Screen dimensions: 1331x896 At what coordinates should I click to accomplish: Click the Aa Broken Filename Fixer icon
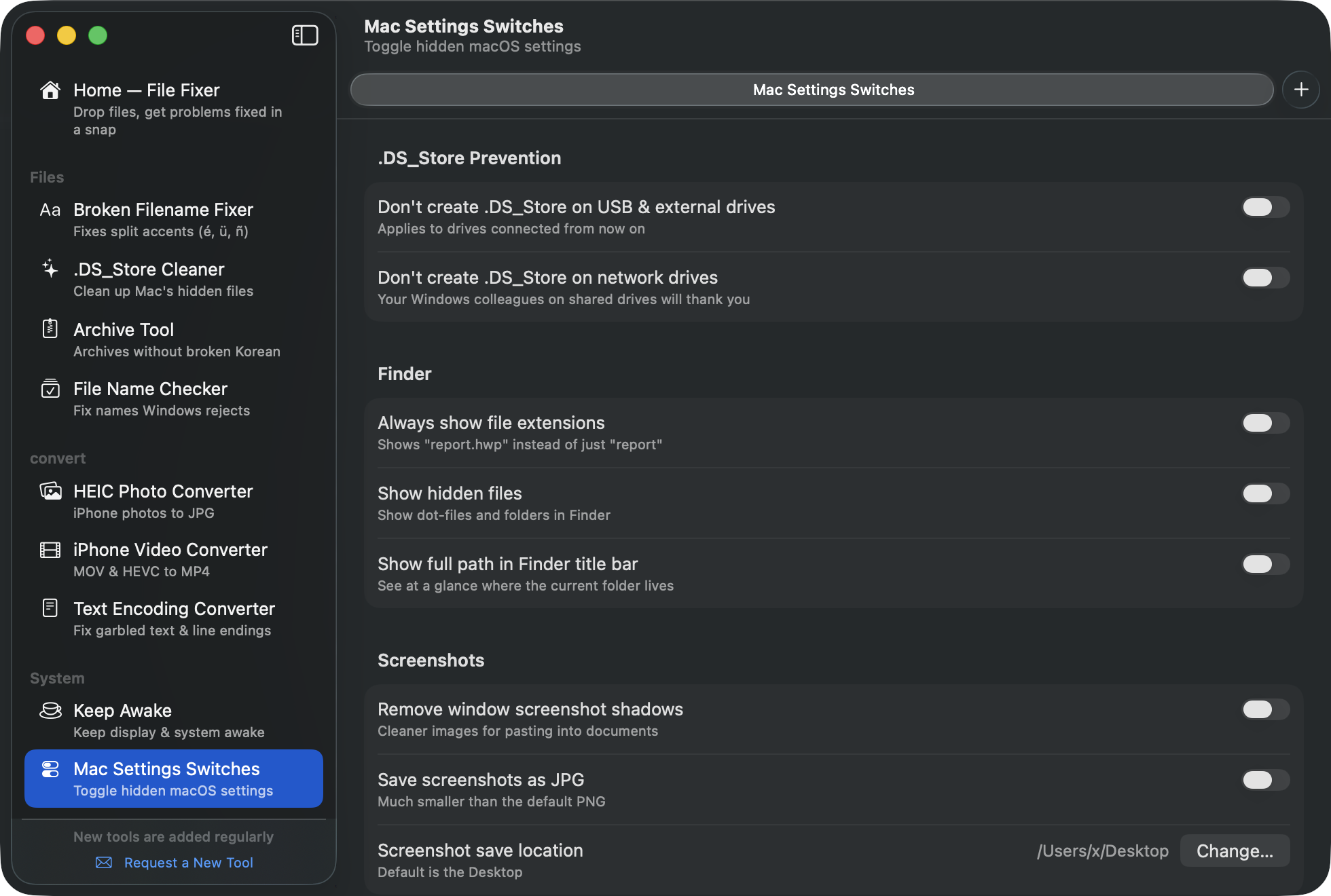50,210
